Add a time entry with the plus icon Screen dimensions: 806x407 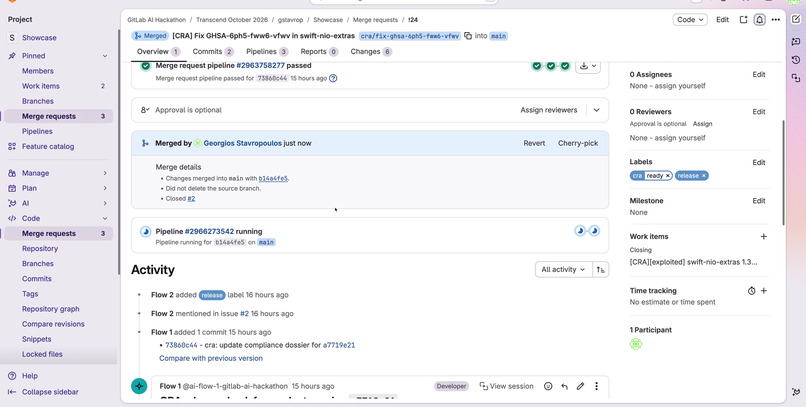click(x=764, y=291)
